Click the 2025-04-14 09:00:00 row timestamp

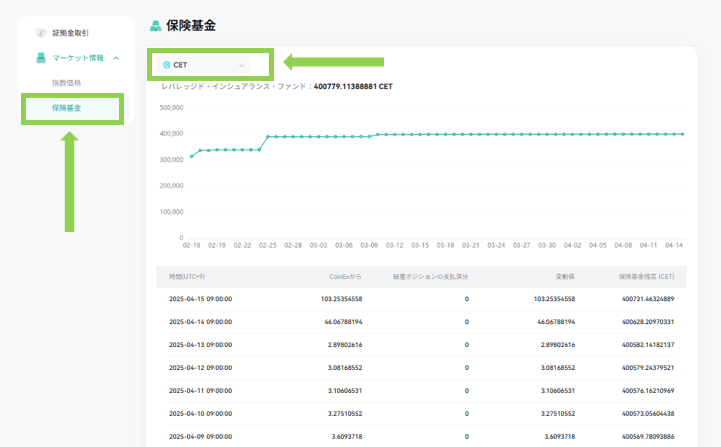click(x=200, y=322)
